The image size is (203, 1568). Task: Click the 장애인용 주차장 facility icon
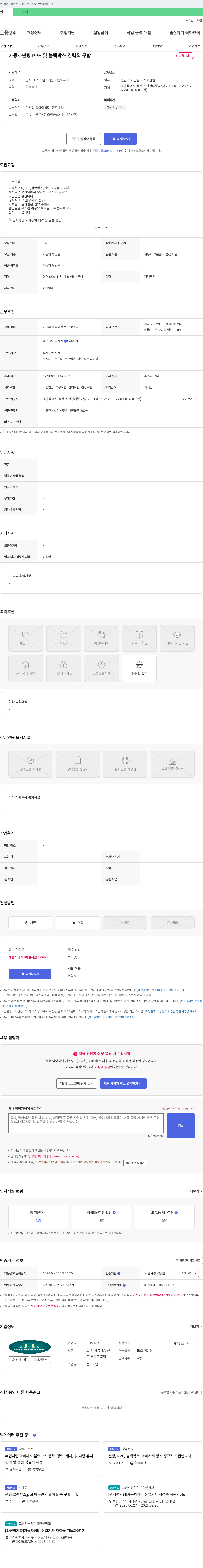pos(30,764)
